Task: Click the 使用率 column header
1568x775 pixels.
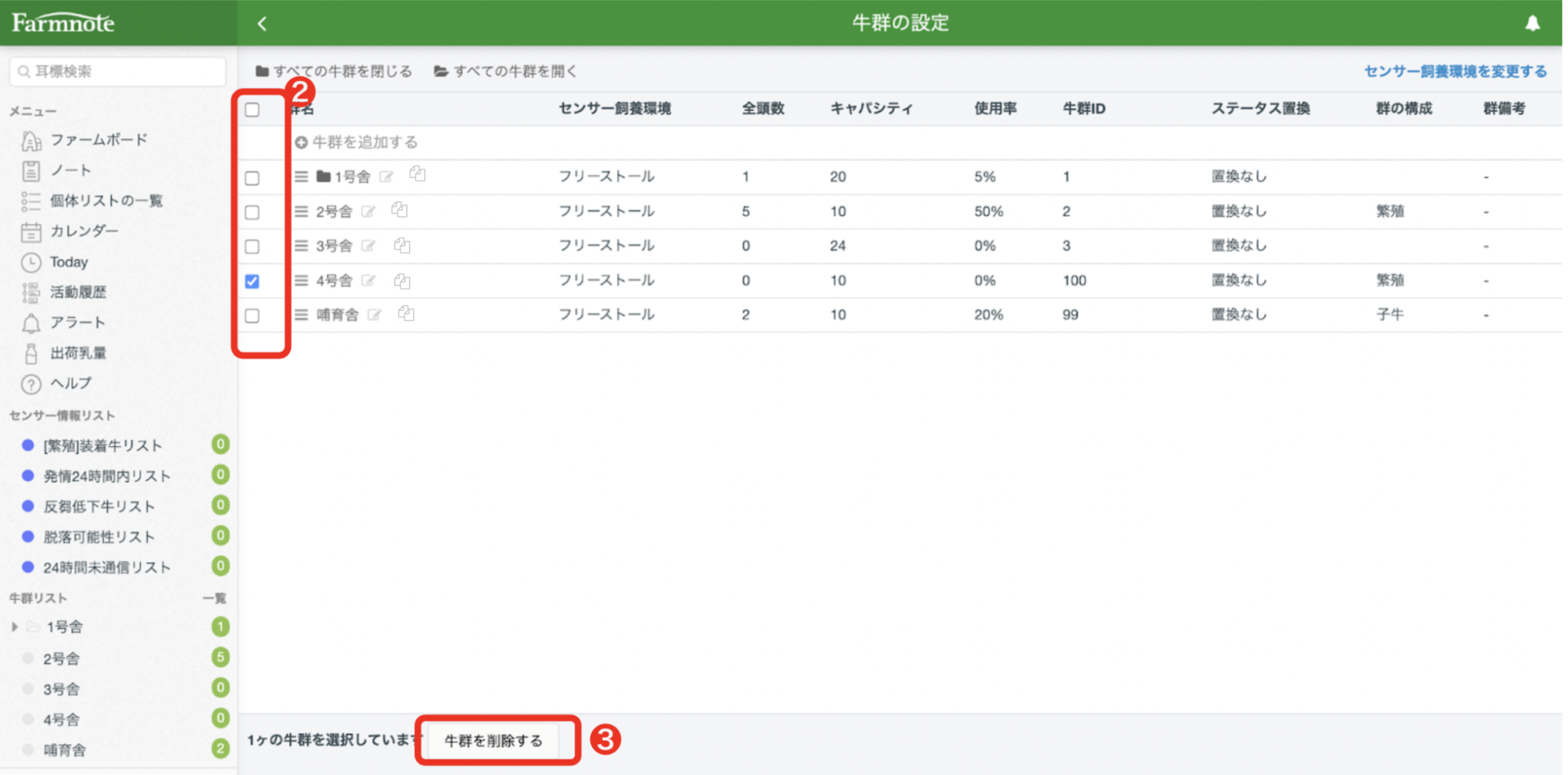Action: coord(995,109)
